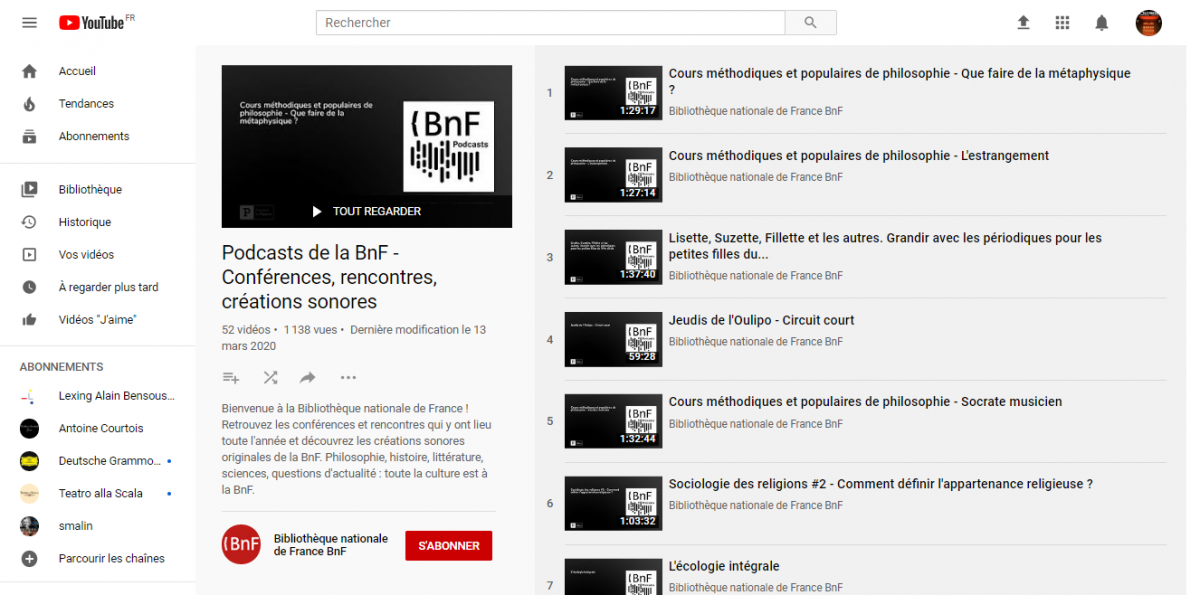Open the notifications bell
Image resolution: width=1200 pixels, height=595 pixels.
pyautogui.click(x=1101, y=22)
